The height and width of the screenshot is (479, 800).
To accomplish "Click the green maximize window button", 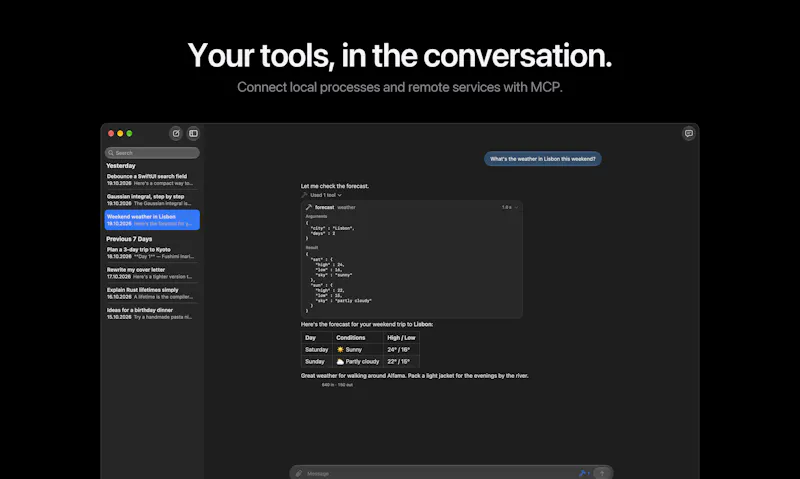I will (129, 133).
